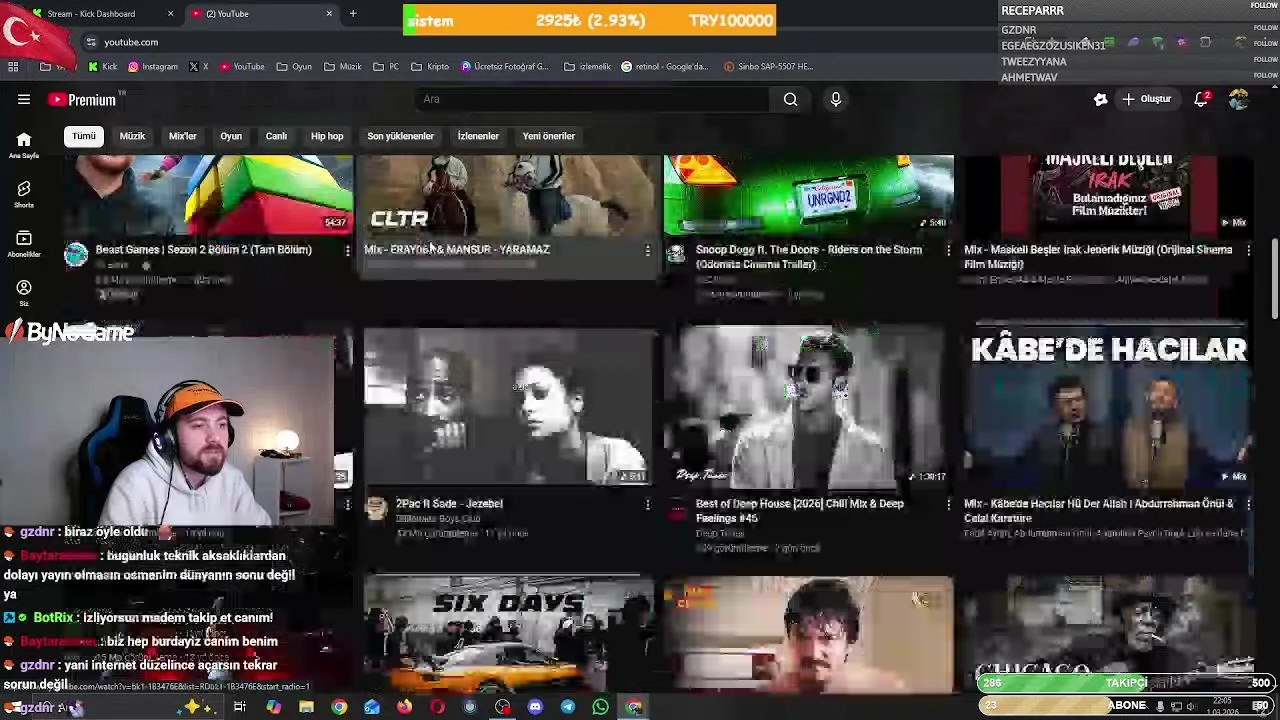Open Beast Games Sezon 2 Bölüm 2 title
Screen dimensions: 1280x720
[204, 250]
